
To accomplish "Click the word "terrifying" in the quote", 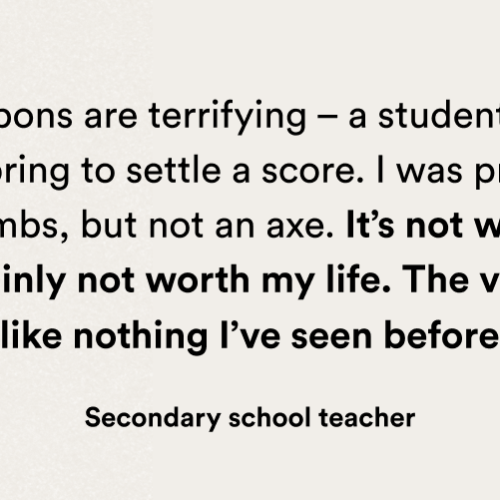I will (x=227, y=117).
